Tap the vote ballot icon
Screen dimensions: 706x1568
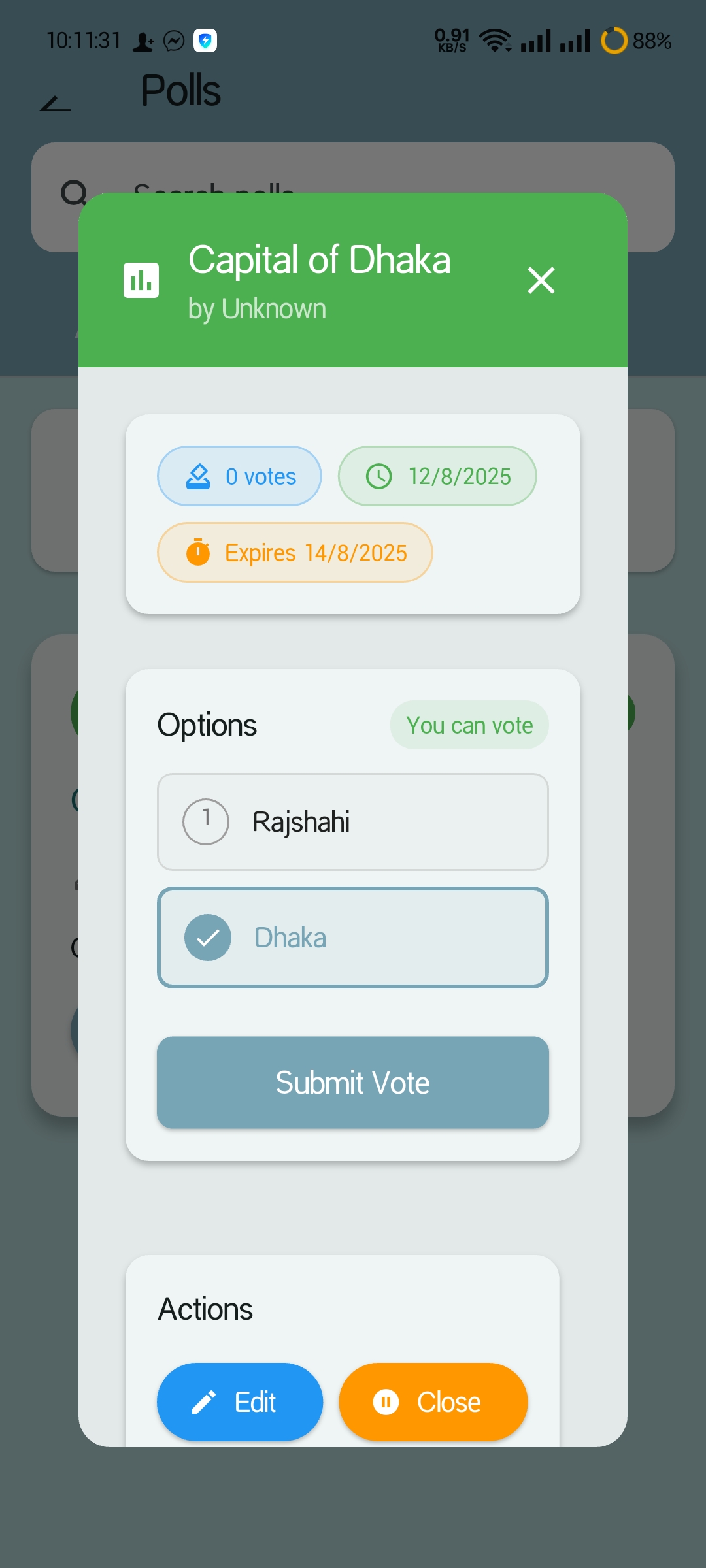click(198, 476)
